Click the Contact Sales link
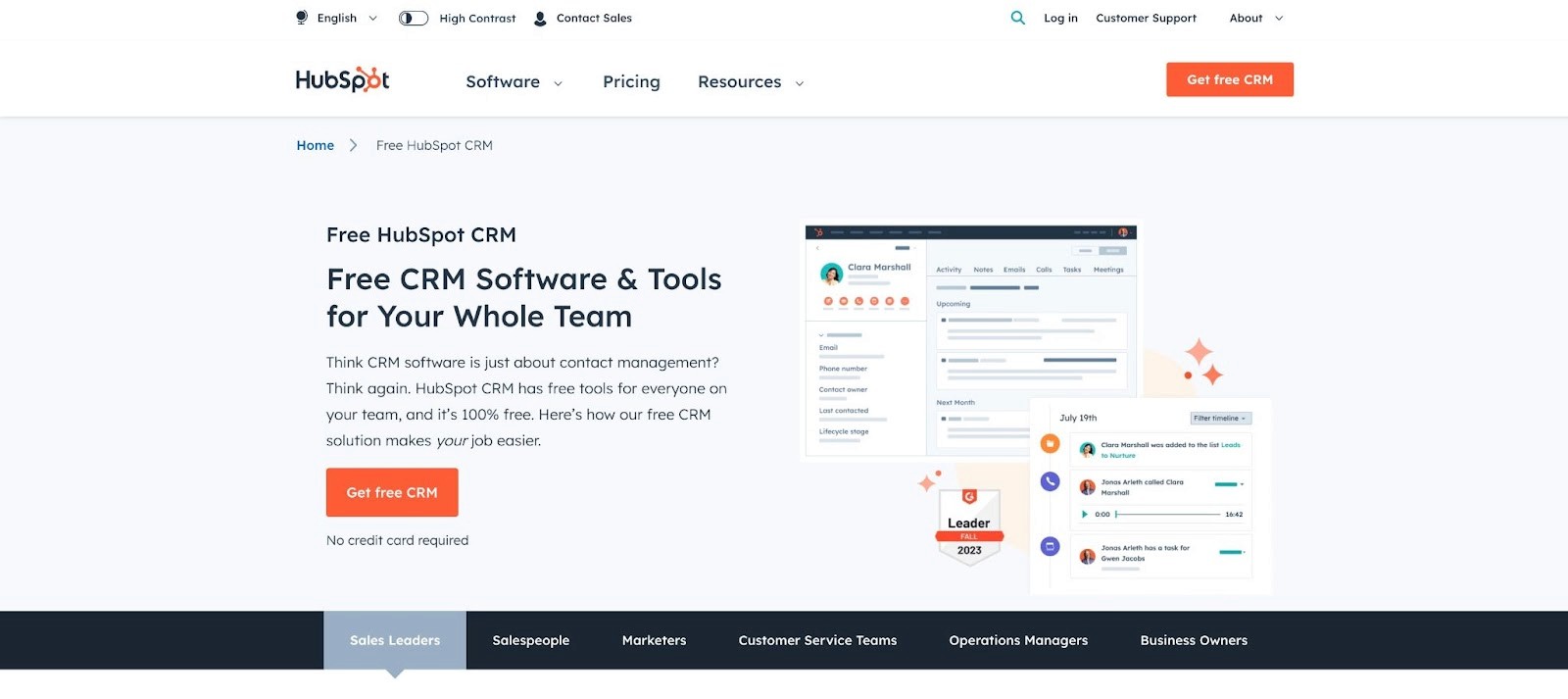1568x699 pixels. tap(594, 18)
